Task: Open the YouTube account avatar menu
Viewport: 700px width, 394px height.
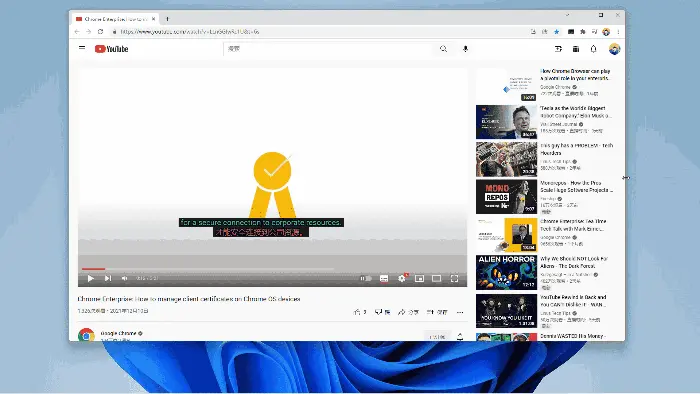Action: coord(614,49)
